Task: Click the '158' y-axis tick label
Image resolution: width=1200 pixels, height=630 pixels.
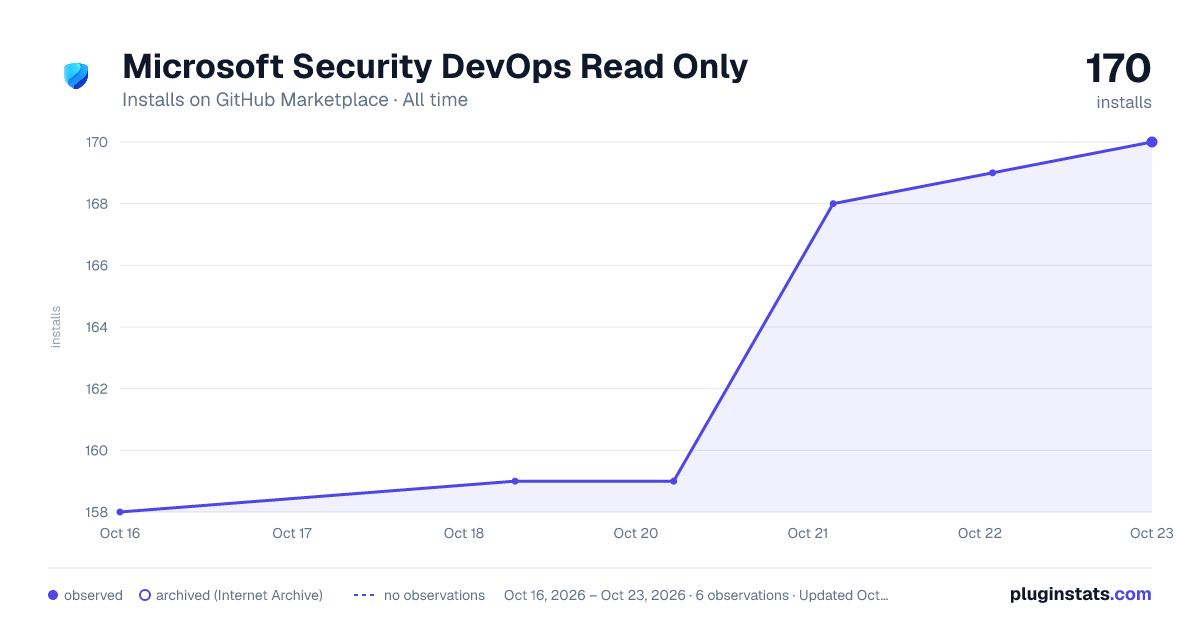Action: point(96,512)
